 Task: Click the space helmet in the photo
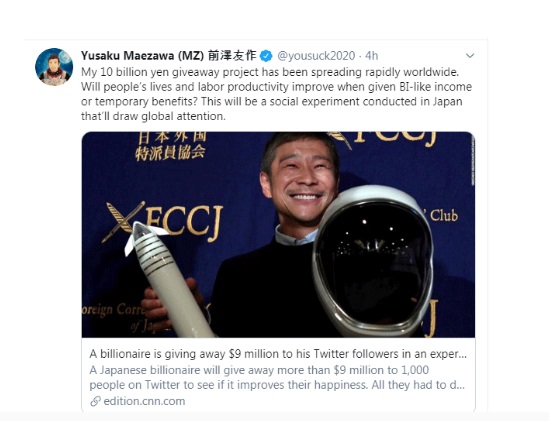[x=374, y=261]
